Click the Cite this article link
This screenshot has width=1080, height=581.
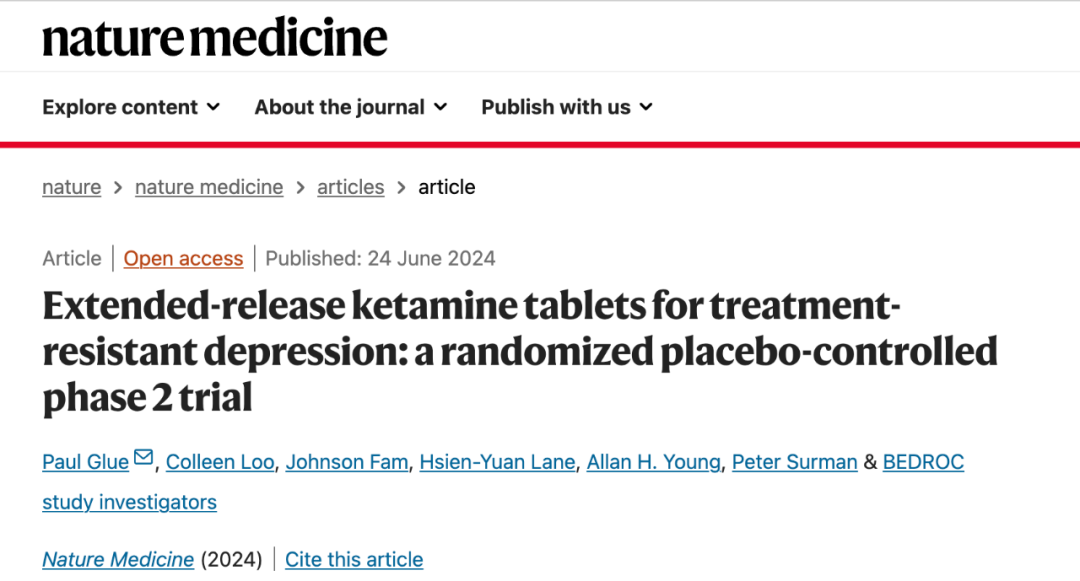[x=354, y=560]
